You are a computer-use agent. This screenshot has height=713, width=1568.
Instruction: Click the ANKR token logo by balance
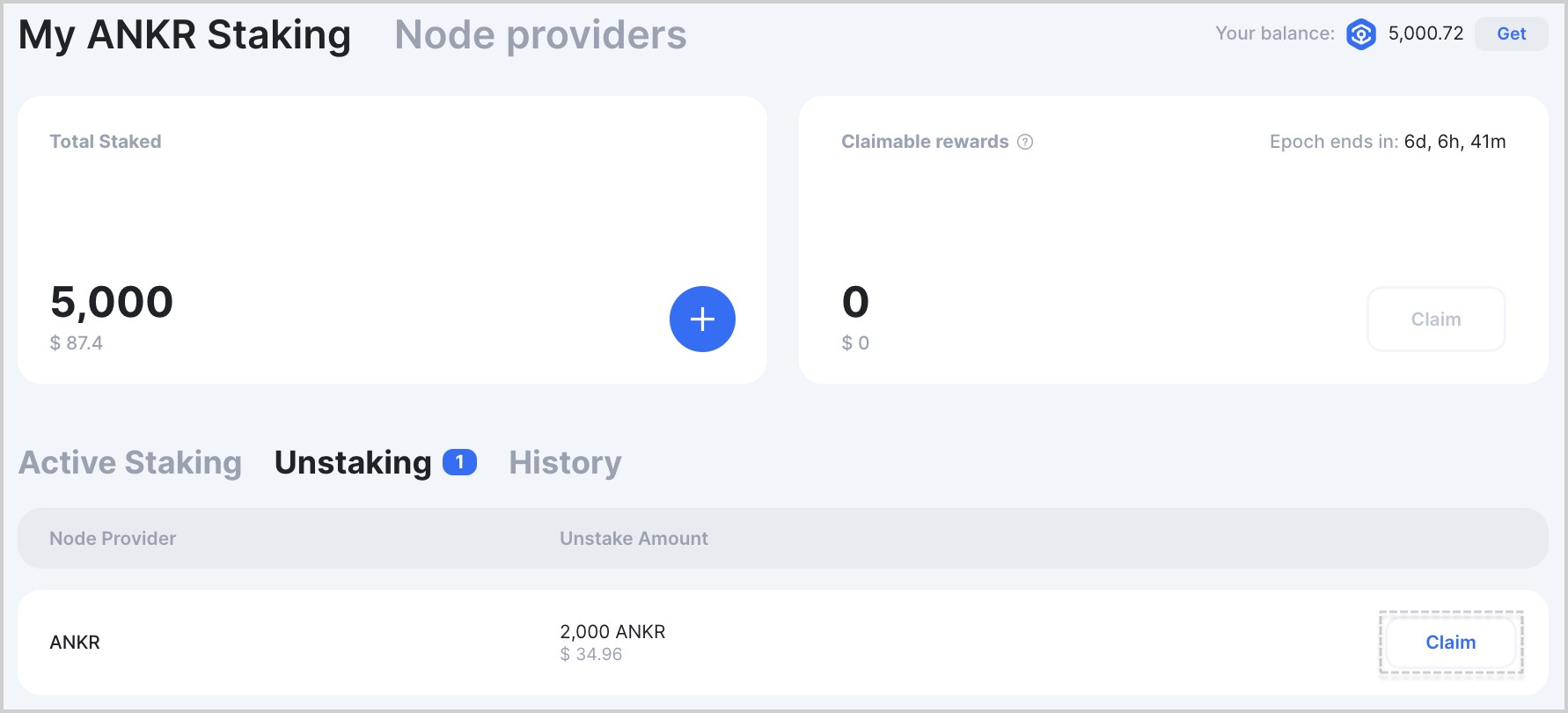[x=1361, y=34]
